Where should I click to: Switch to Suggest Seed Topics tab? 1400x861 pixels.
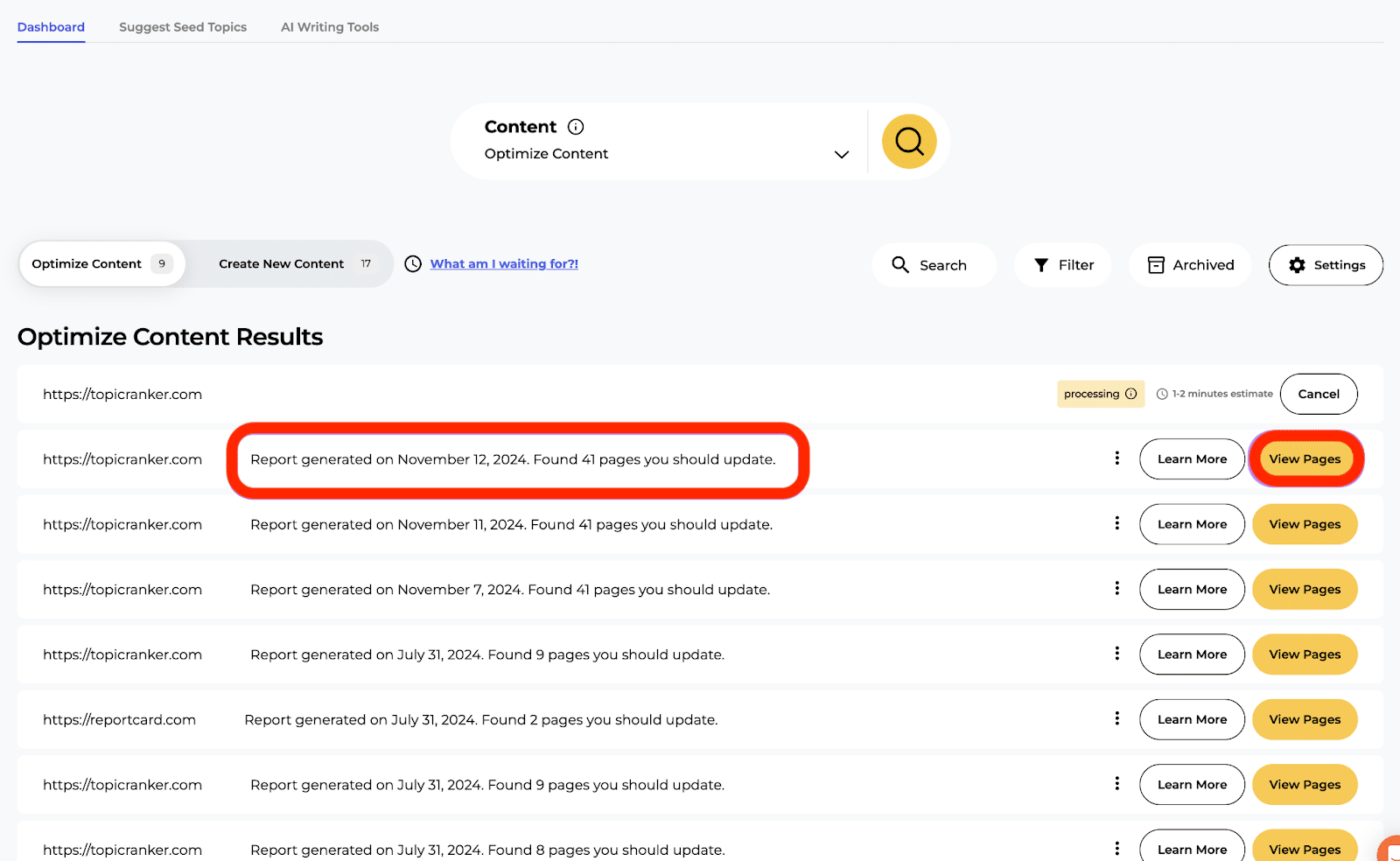point(183,27)
